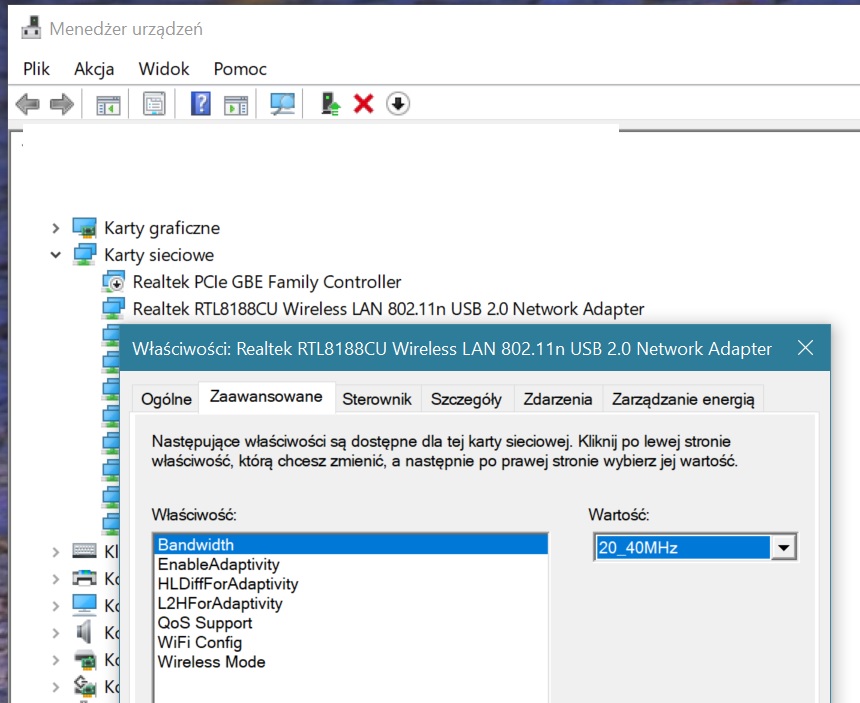Click the Karty graficzne display adapter icon
This screenshot has width=860, height=703.
84,228
